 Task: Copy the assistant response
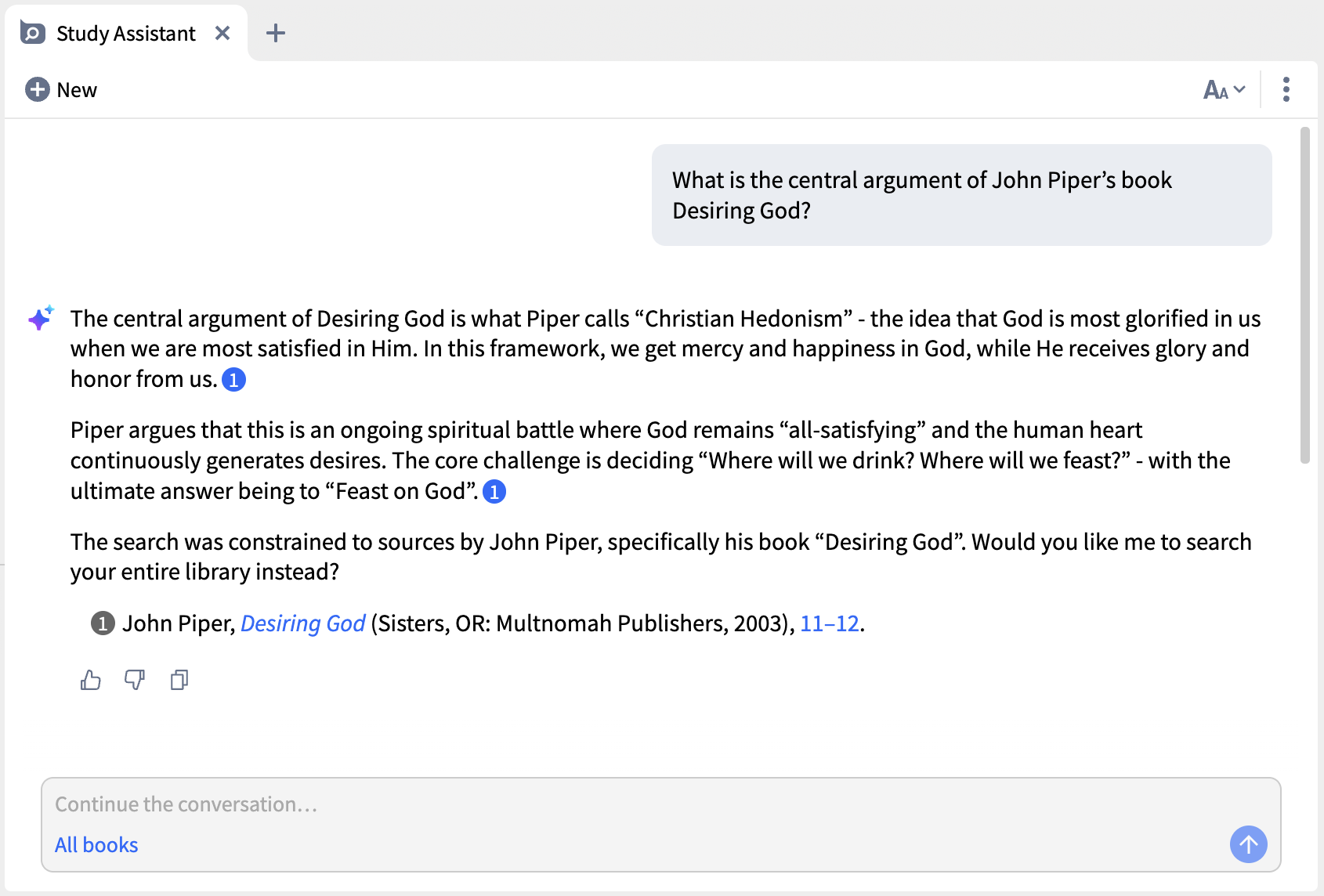tap(179, 680)
